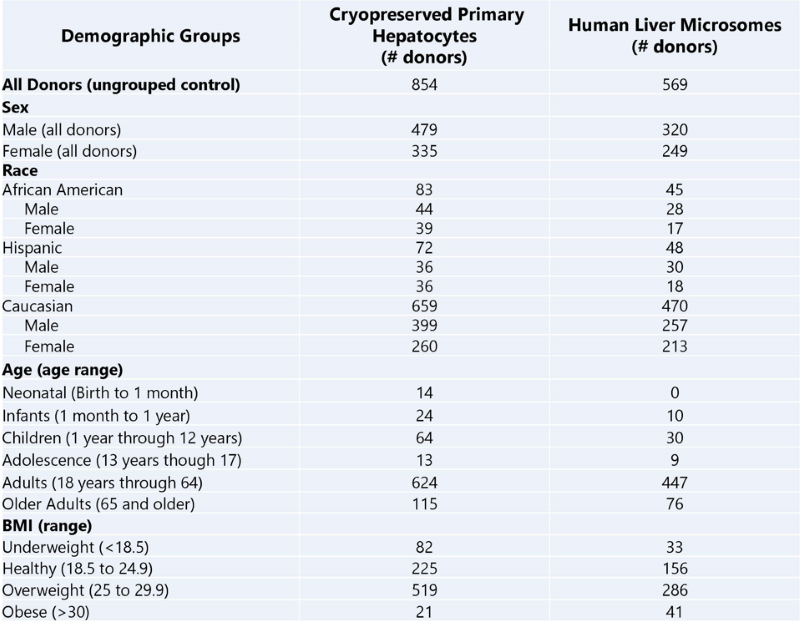Viewport: 800px width, 623px height.
Task: Select the Neonatal (Birth to 1 month) label
Action: pos(101,391)
